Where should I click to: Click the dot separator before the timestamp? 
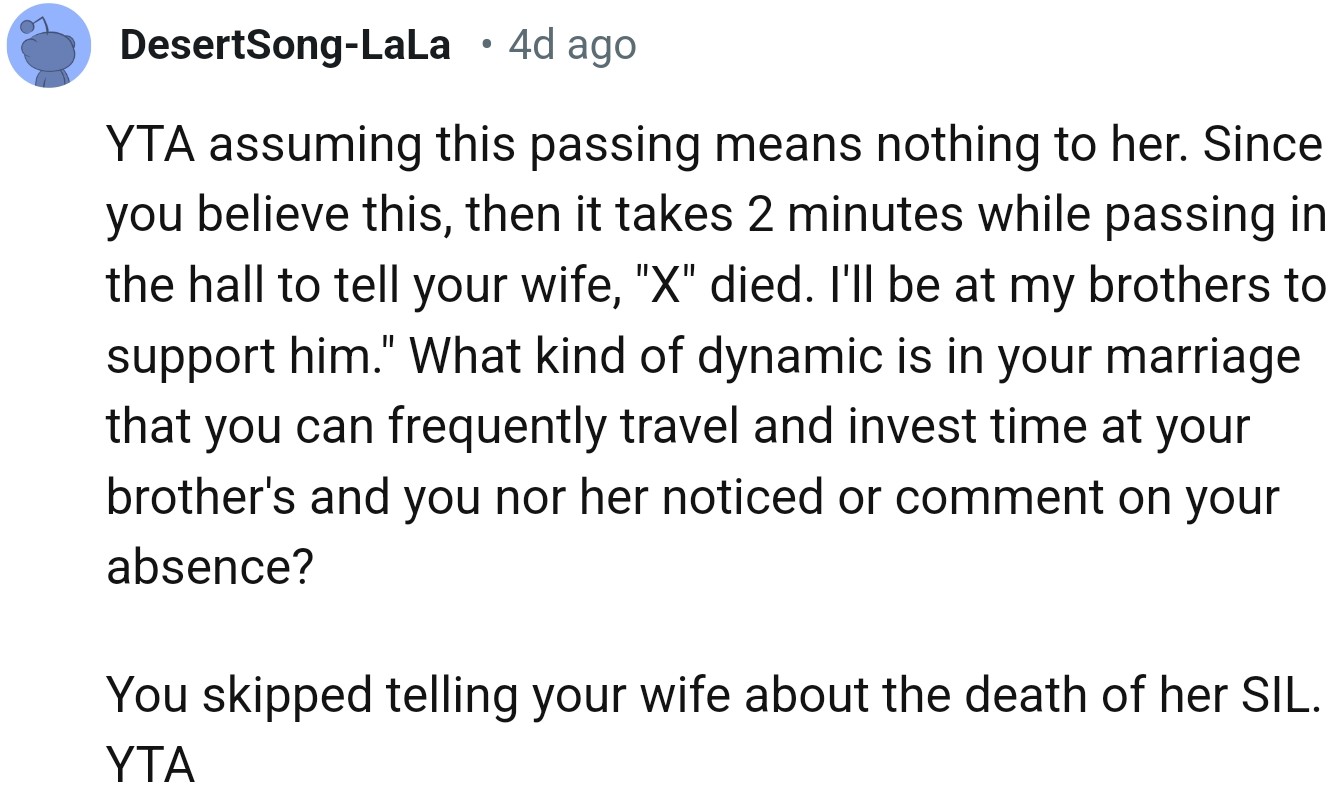(486, 44)
